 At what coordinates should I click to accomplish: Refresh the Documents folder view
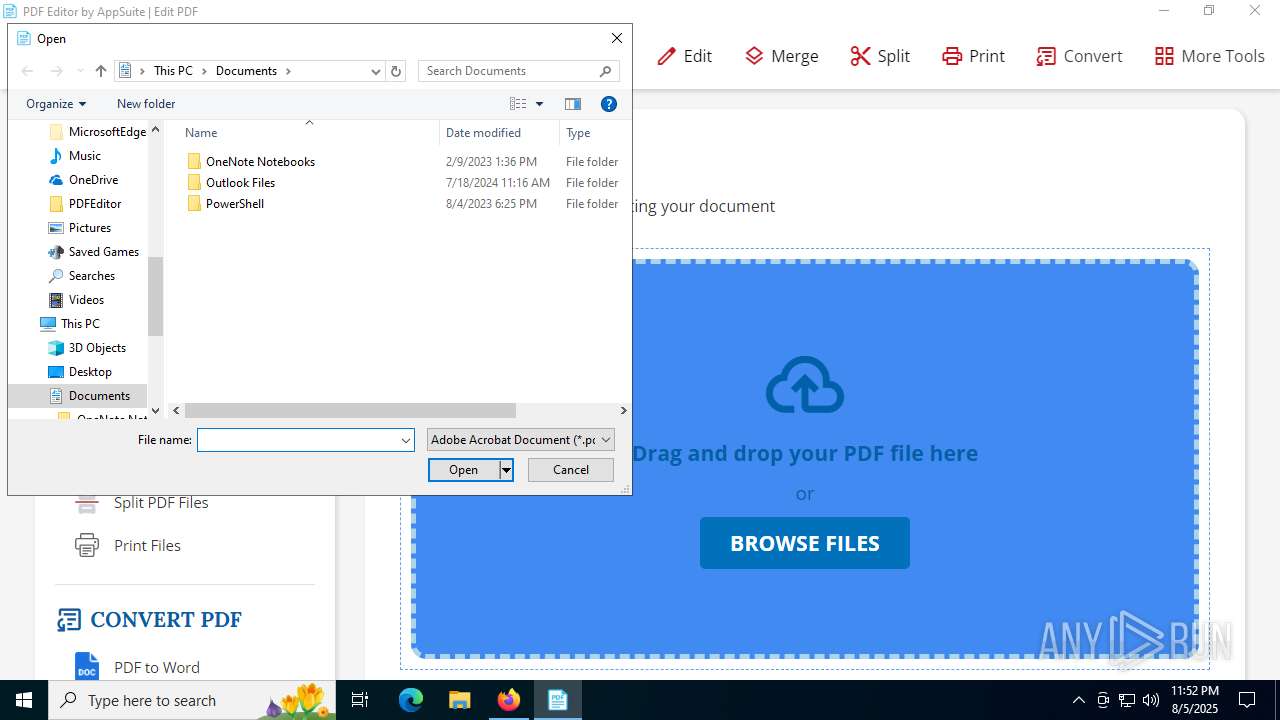pos(396,71)
